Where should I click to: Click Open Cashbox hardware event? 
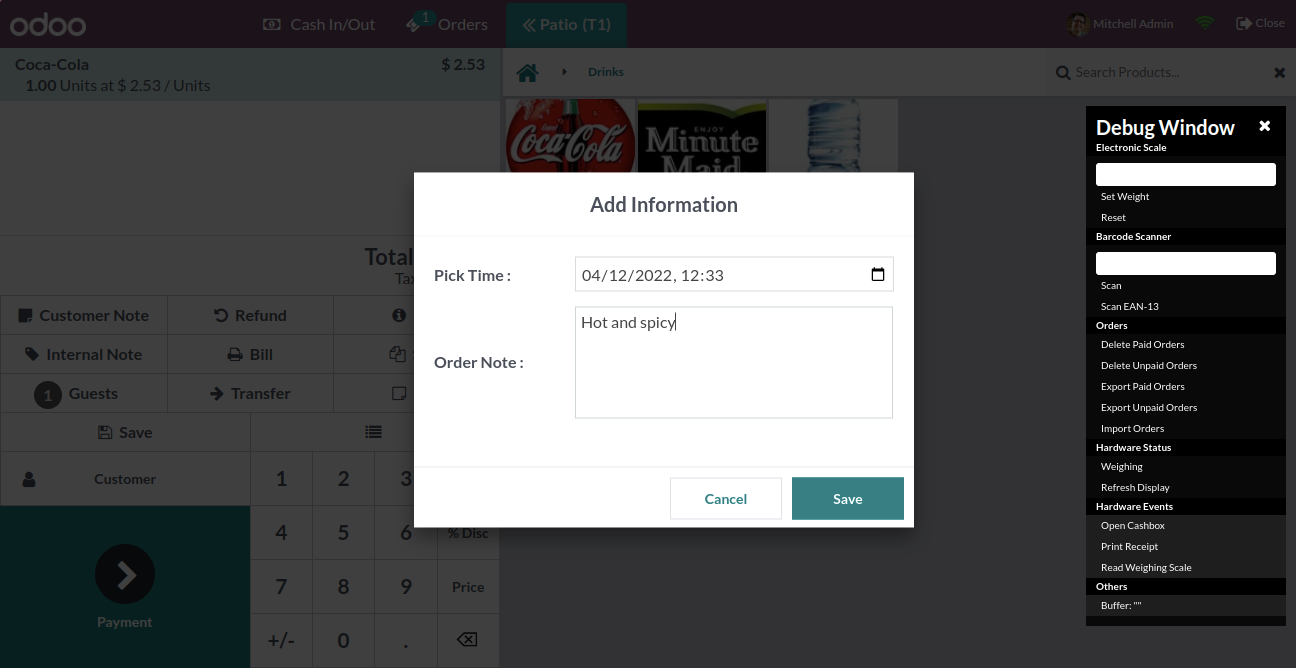pos(1133,526)
